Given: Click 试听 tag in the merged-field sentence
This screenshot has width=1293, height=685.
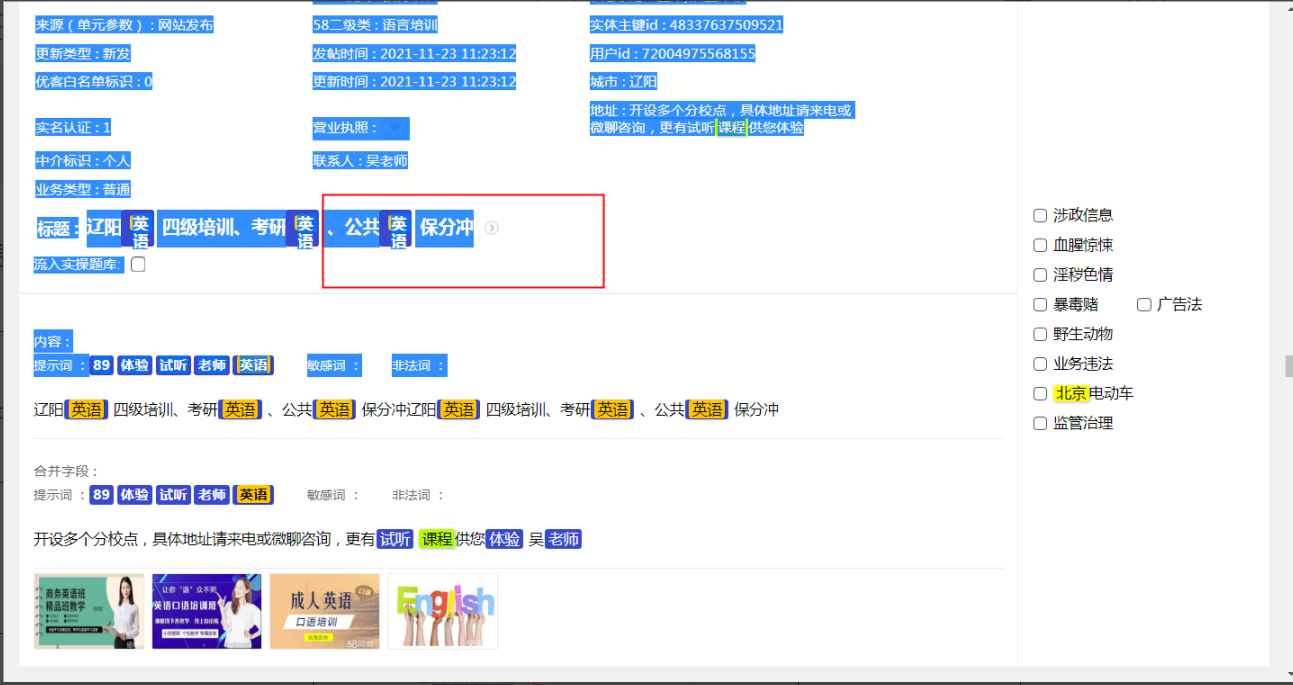Looking at the screenshot, I should click(394, 540).
